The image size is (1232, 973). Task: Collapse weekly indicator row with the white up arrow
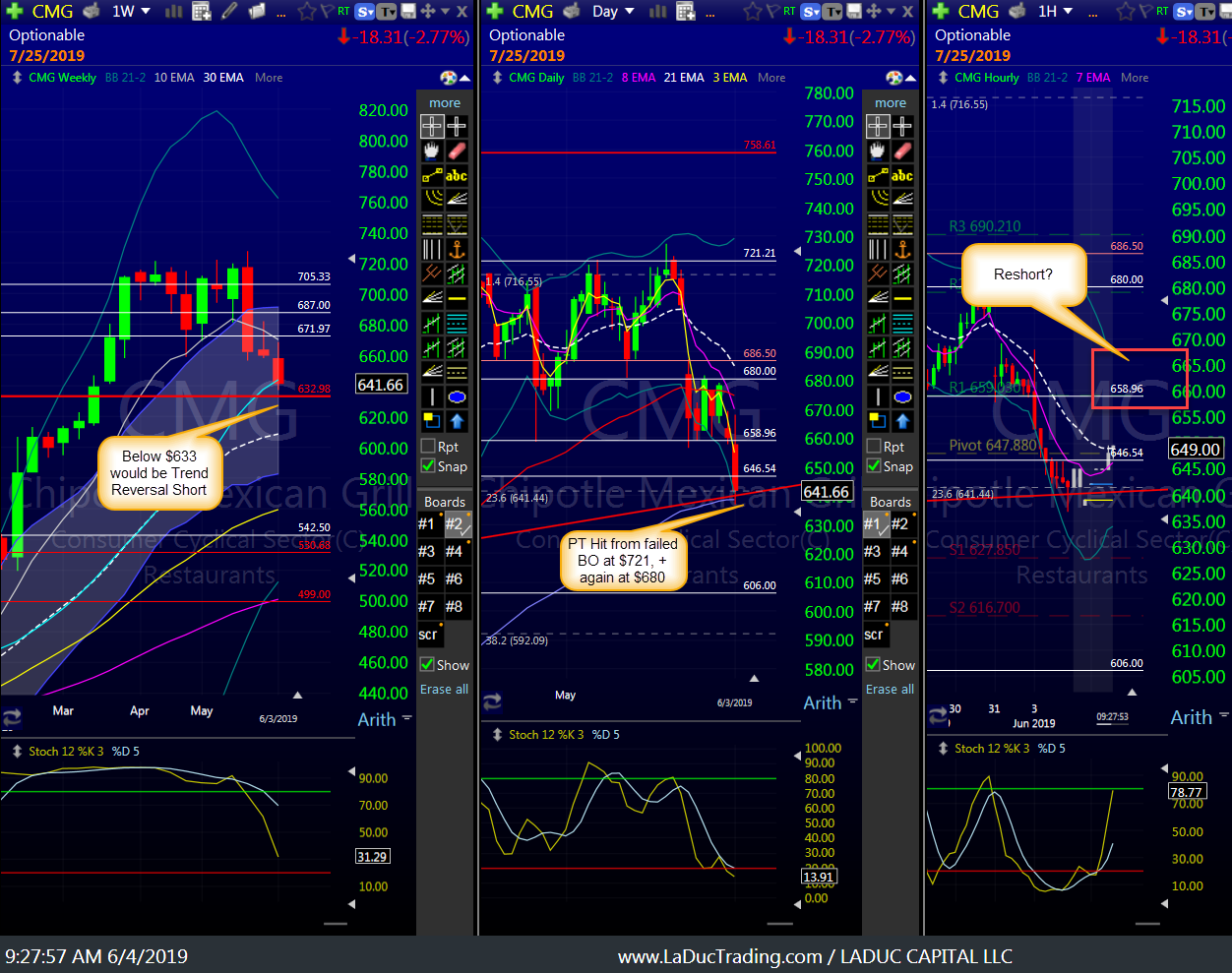coord(464,78)
